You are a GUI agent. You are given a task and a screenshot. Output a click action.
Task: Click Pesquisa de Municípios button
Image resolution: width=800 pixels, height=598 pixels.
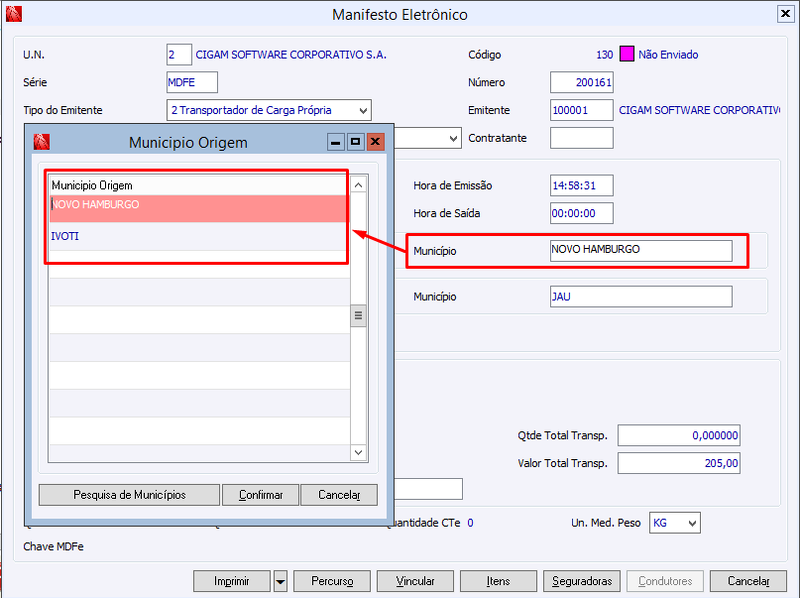pyautogui.click(x=130, y=495)
